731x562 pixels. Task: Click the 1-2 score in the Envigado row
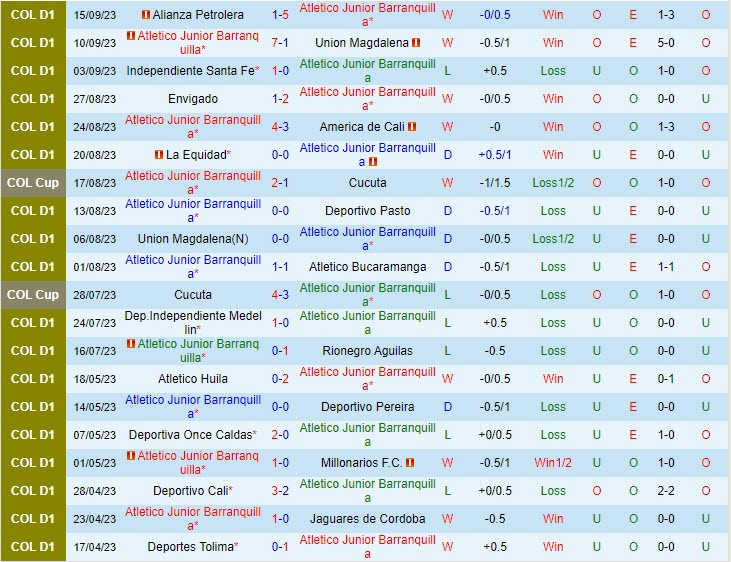coord(280,99)
